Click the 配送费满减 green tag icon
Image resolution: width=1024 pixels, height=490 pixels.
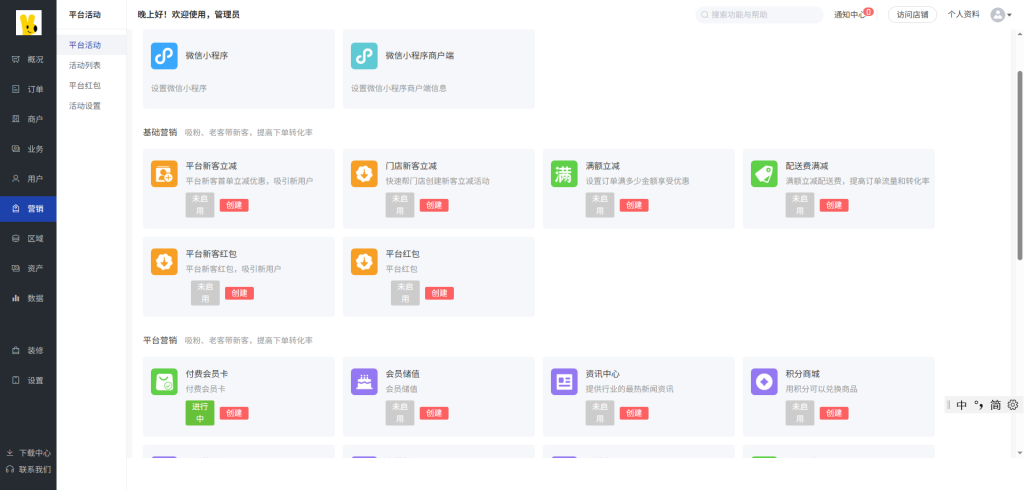tap(764, 174)
